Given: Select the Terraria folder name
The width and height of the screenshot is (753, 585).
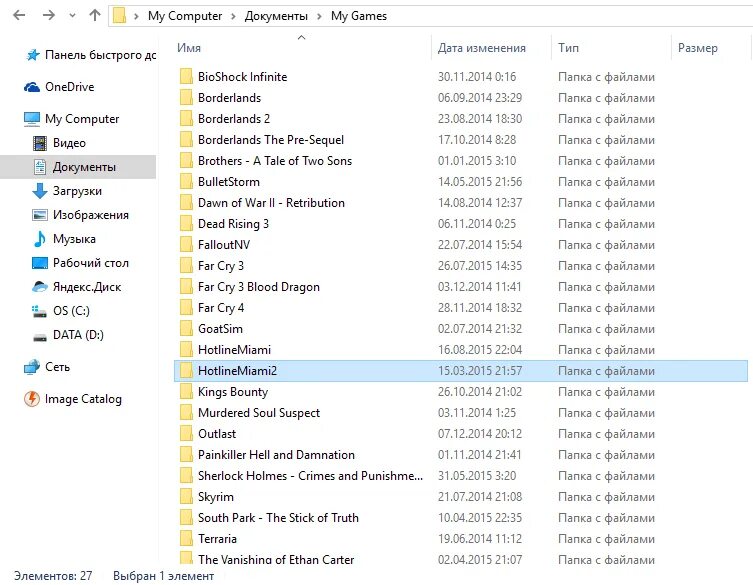Looking at the screenshot, I should pos(217,539).
